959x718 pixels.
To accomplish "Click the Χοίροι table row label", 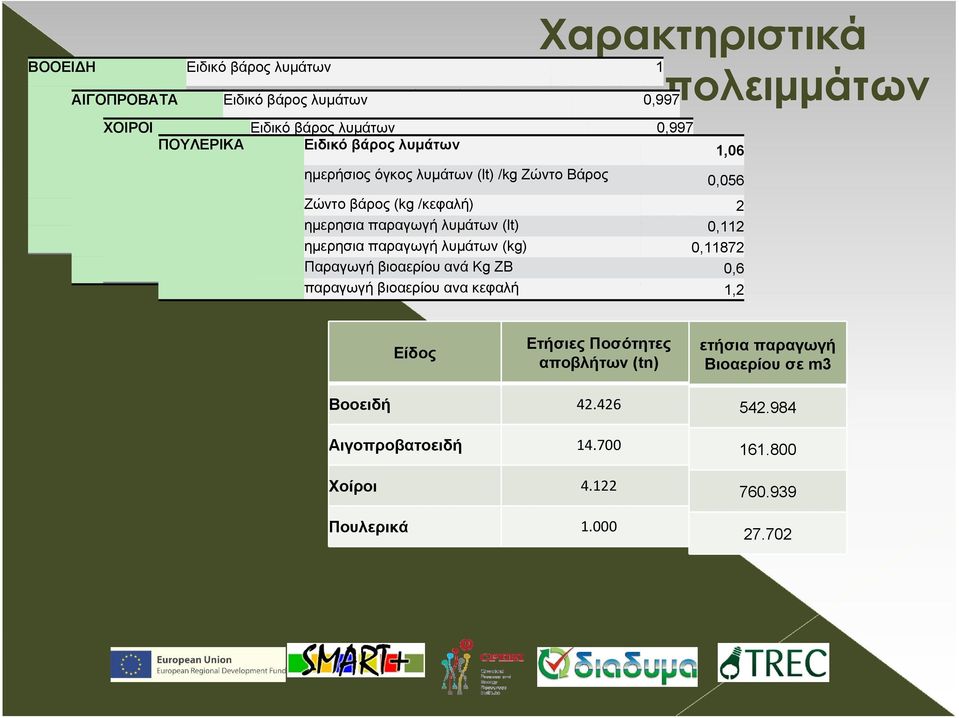I will 353,486.
